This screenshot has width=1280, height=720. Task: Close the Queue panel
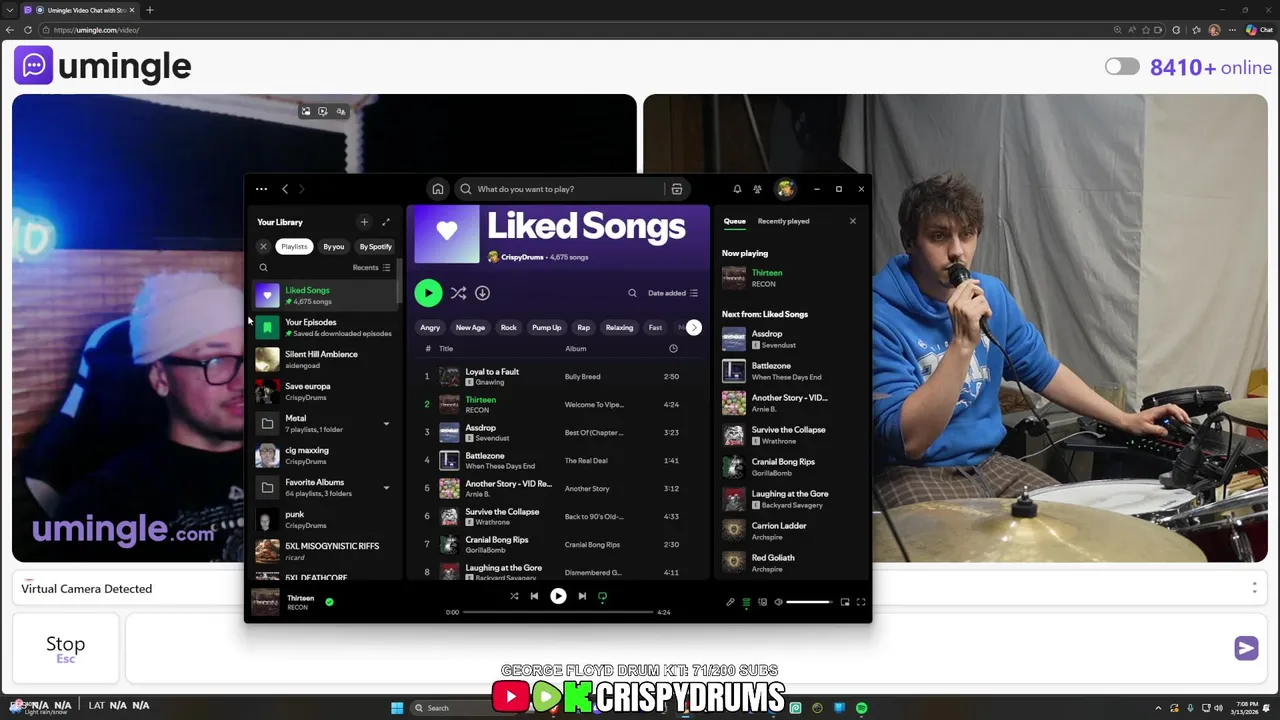click(853, 221)
